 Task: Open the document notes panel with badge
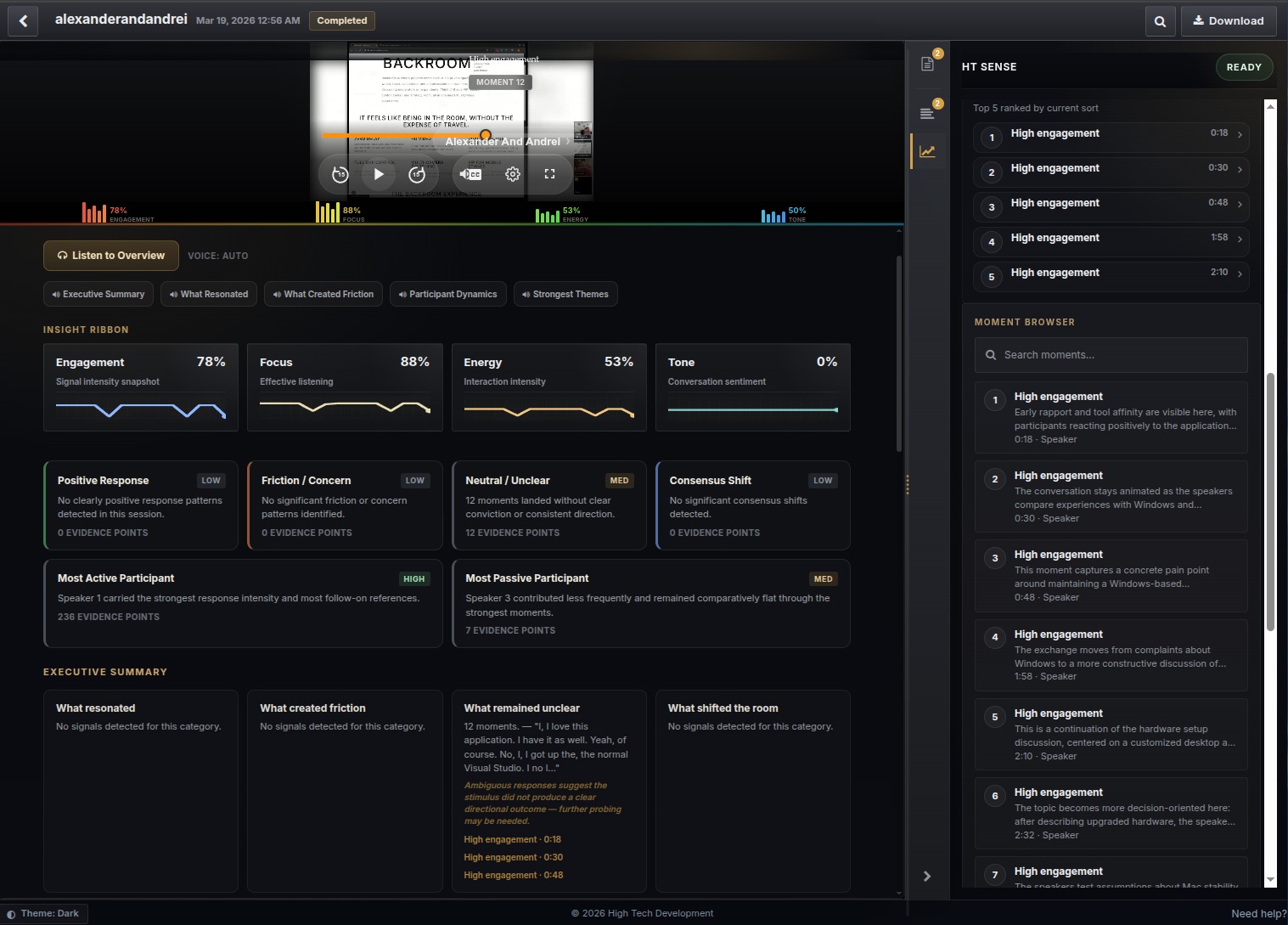(x=927, y=63)
